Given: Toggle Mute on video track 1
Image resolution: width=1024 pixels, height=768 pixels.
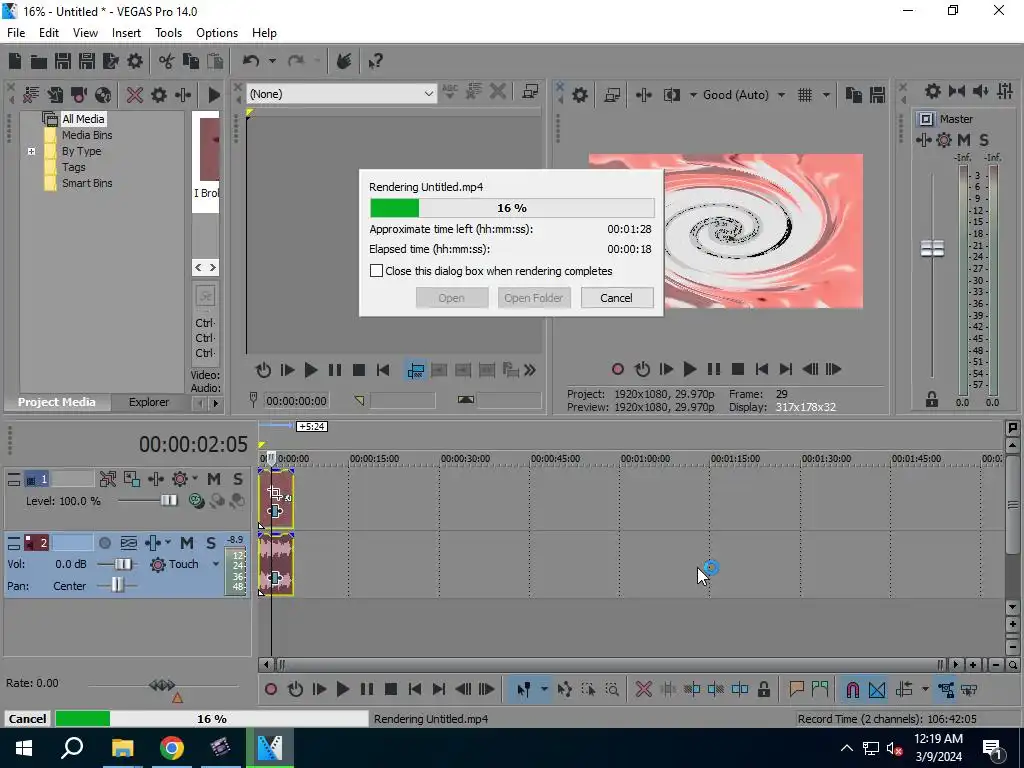Looking at the screenshot, I should coord(214,479).
